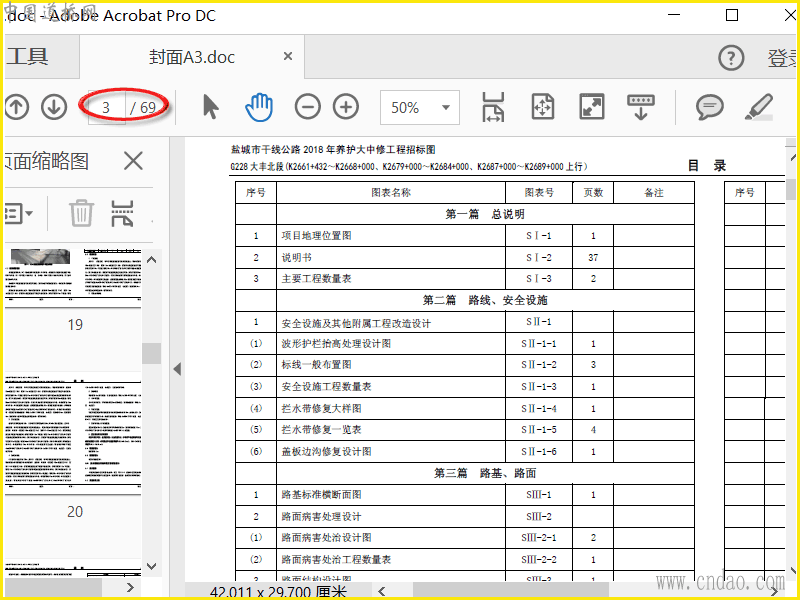The width and height of the screenshot is (800, 600).
Task: Close the 封面A3.doc tab
Action: [288, 56]
